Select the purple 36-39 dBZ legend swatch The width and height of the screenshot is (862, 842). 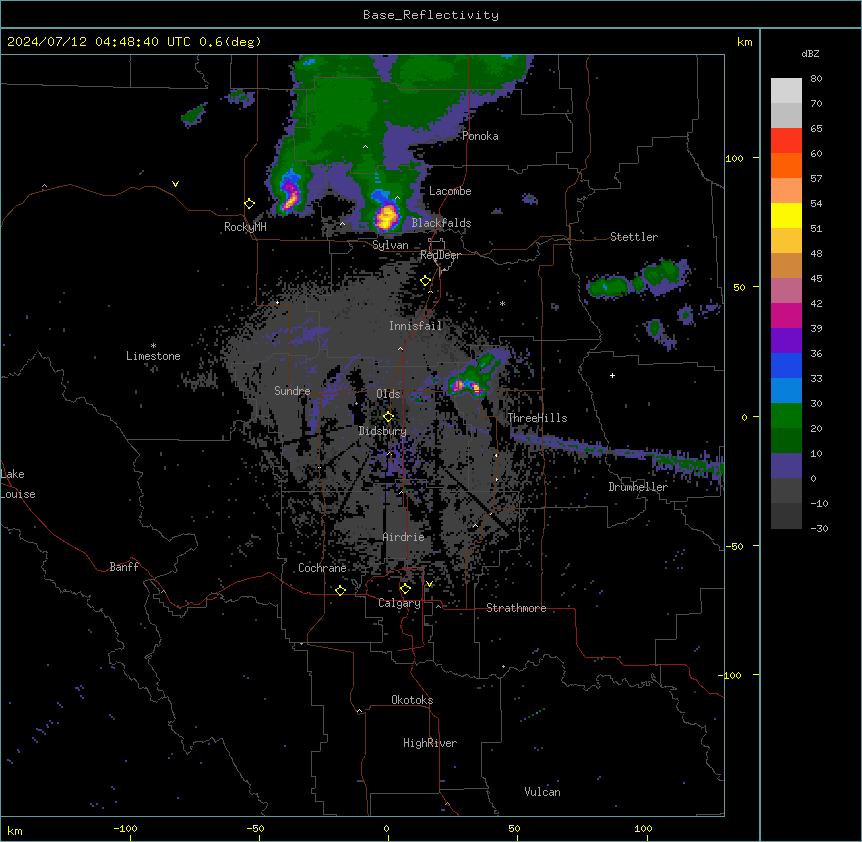click(786, 341)
